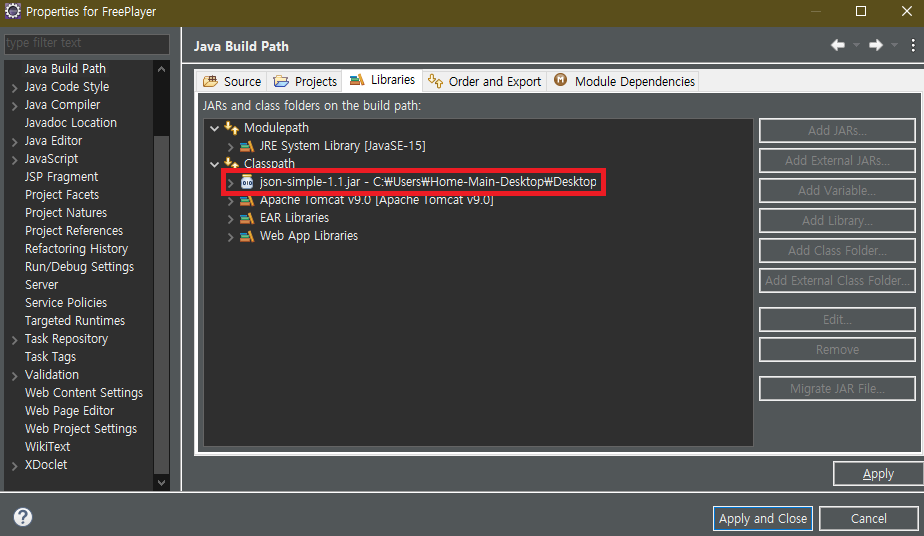Image resolution: width=924 pixels, height=536 pixels.
Task: Click the json-simple-1.1.jar file icon
Action: (x=247, y=182)
